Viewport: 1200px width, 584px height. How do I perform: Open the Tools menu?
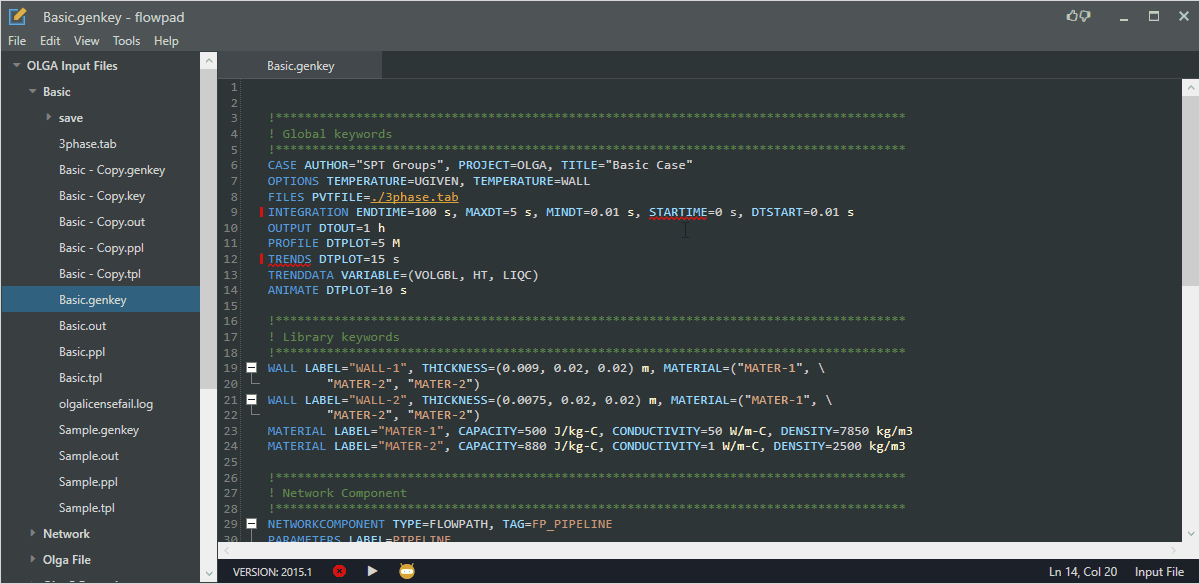pos(126,41)
